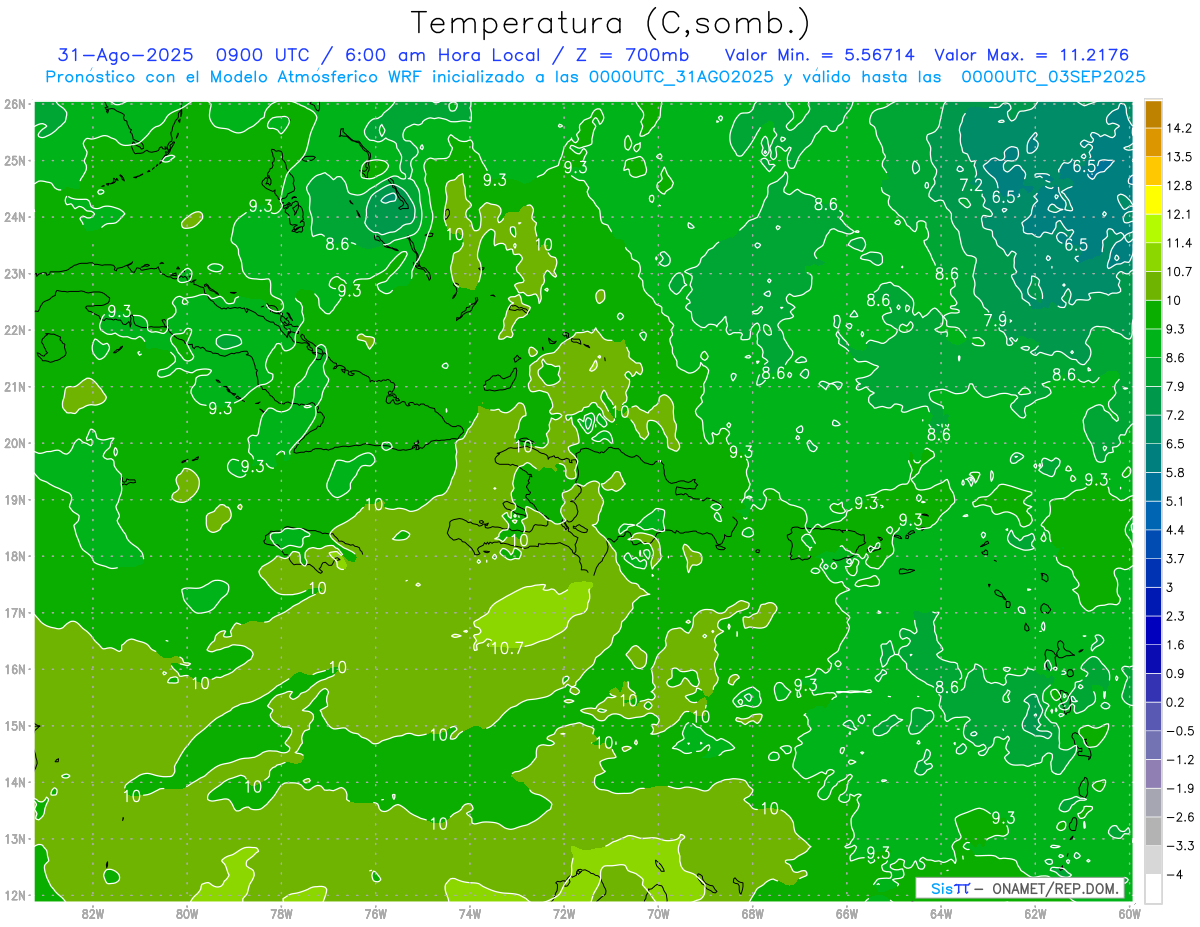Click the "18N" latitude axis label
1200x927 pixels.
coord(15,556)
